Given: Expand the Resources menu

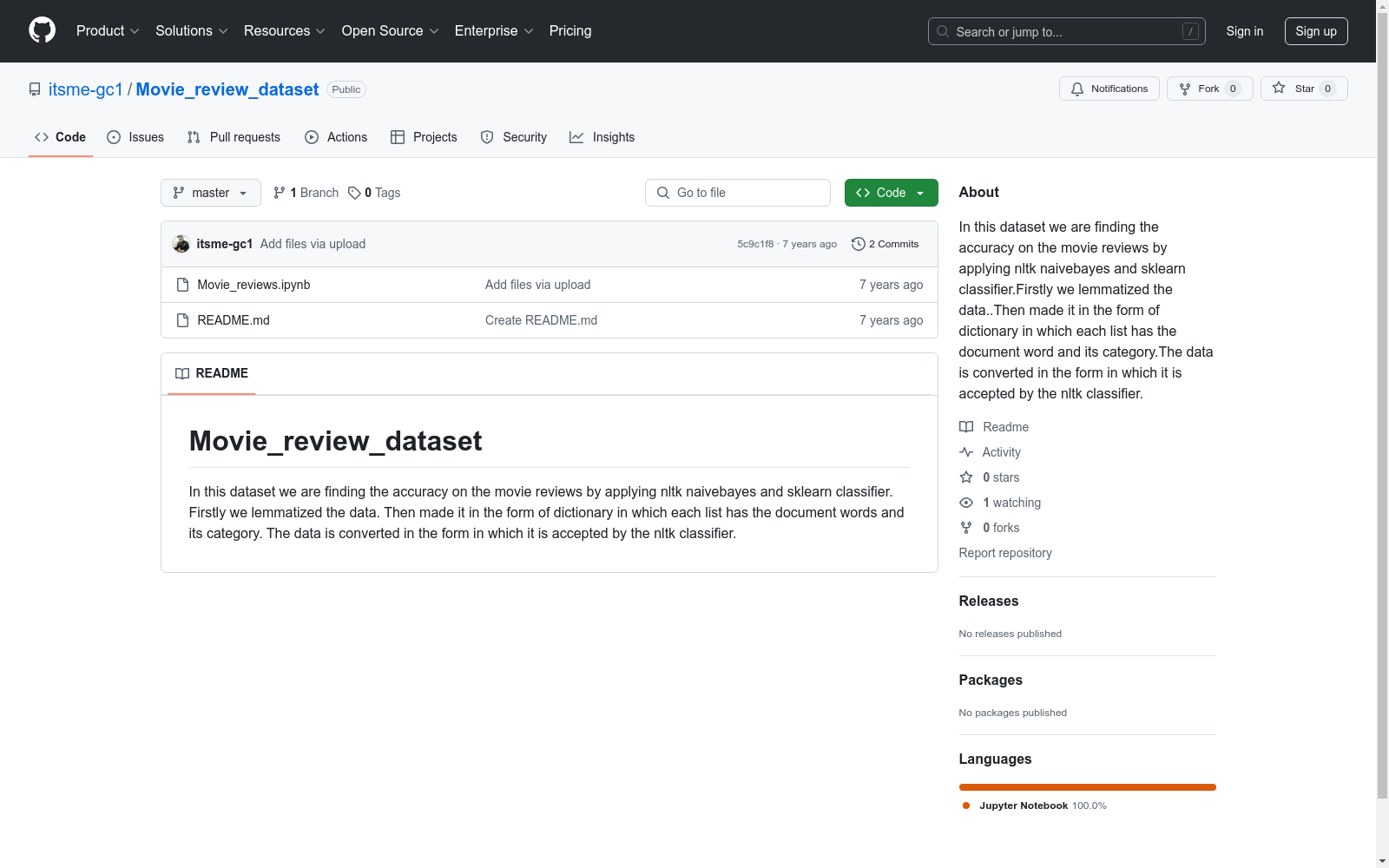Looking at the screenshot, I should 284,30.
